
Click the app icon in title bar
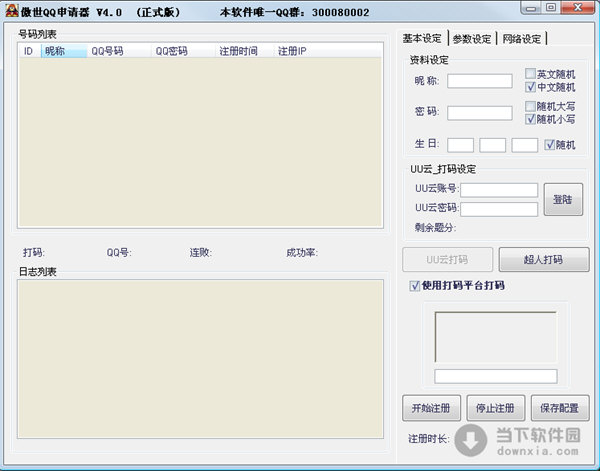point(11,11)
